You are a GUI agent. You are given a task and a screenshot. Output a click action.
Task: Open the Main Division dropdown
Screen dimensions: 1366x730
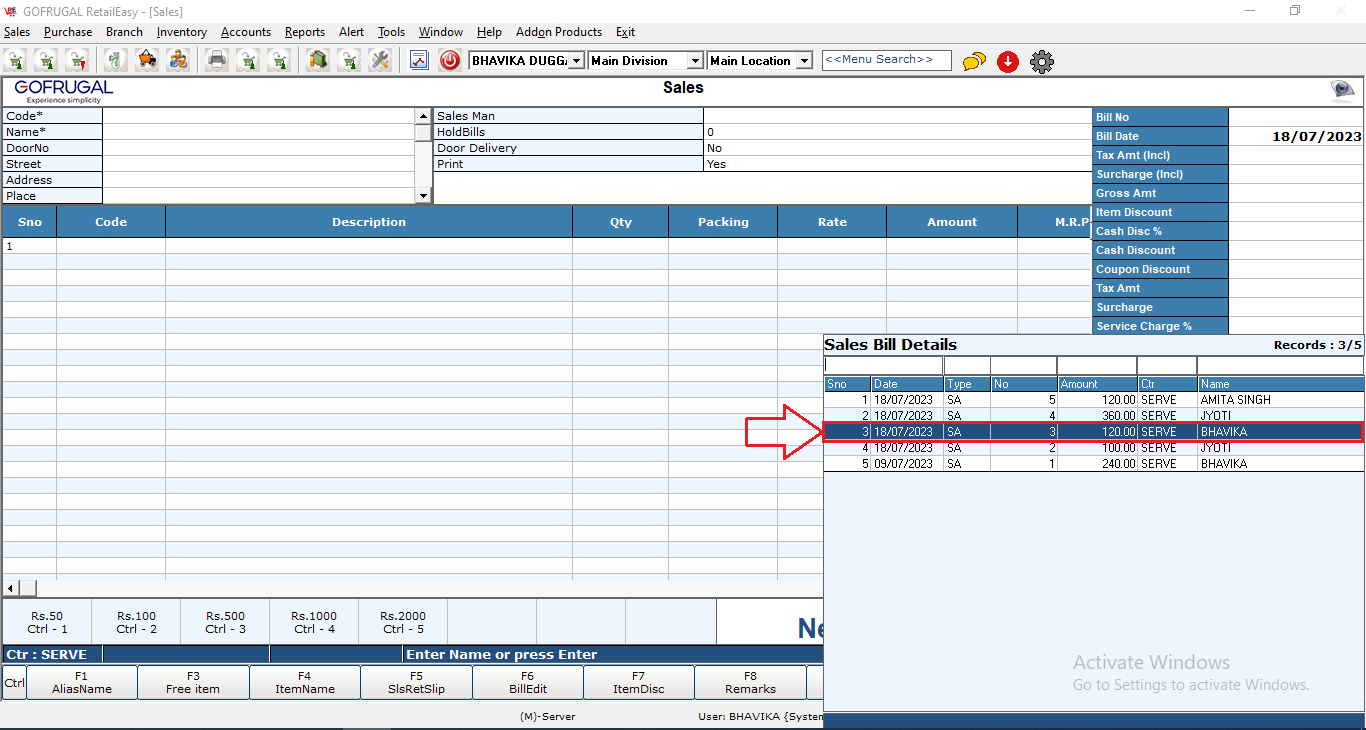pos(695,61)
